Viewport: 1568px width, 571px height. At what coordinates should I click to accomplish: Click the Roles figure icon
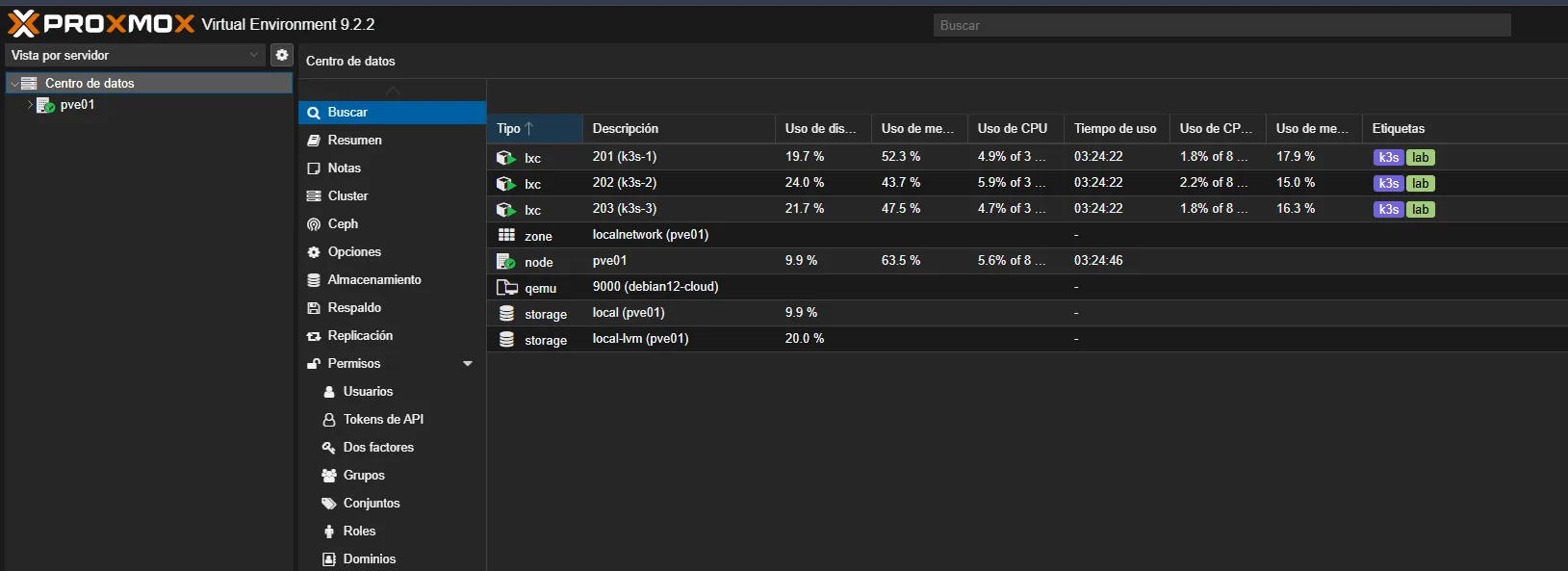point(329,532)
